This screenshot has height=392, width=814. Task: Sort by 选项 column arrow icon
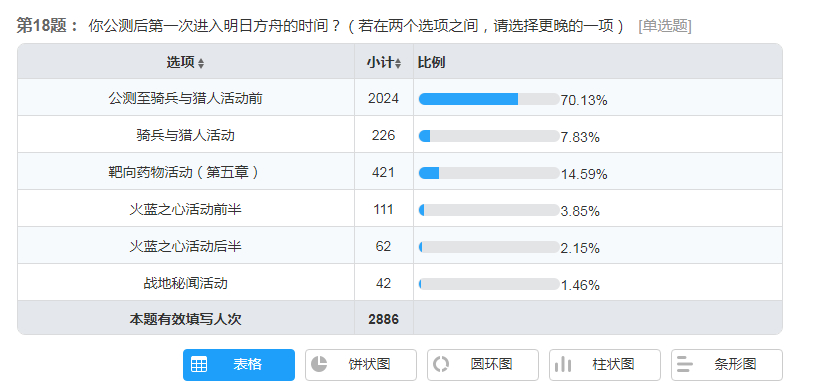point(201,63)
